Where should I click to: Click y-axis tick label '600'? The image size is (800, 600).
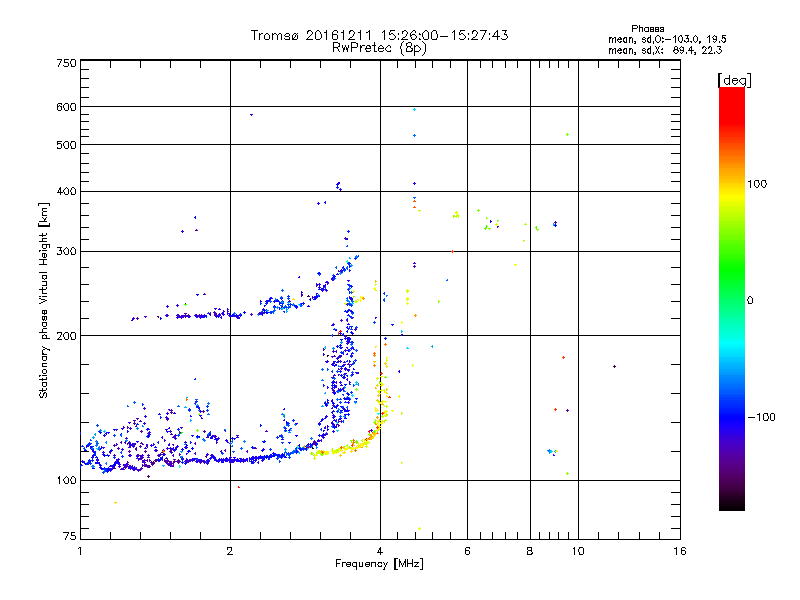pyautogui.click(x=66, y=107)
